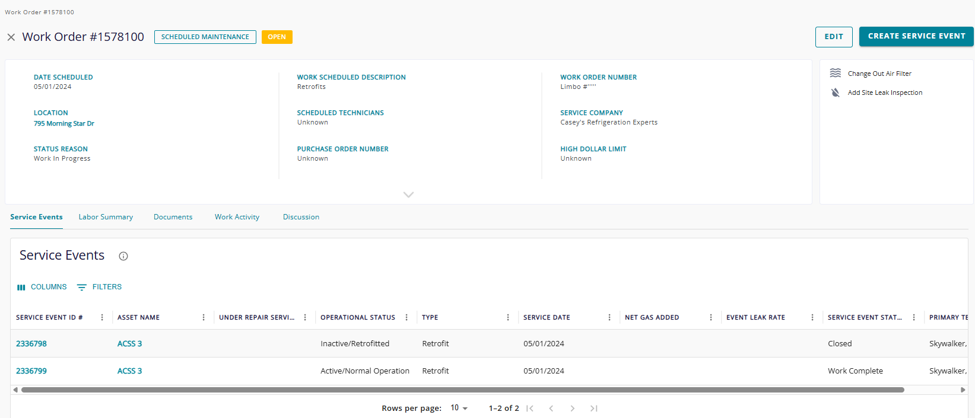Open the Service Events info icon
975x418 pixels.
(123, 256)
